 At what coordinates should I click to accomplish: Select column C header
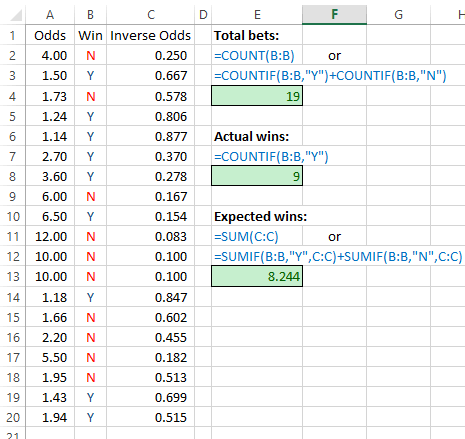151,15
